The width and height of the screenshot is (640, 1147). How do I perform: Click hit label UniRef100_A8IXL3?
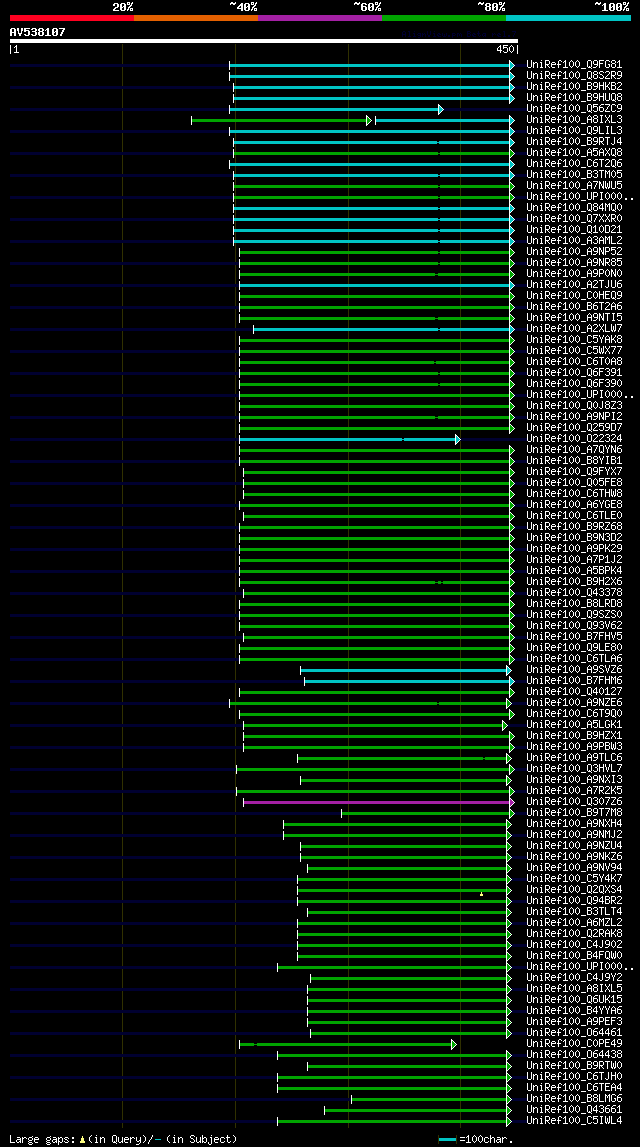574,120
